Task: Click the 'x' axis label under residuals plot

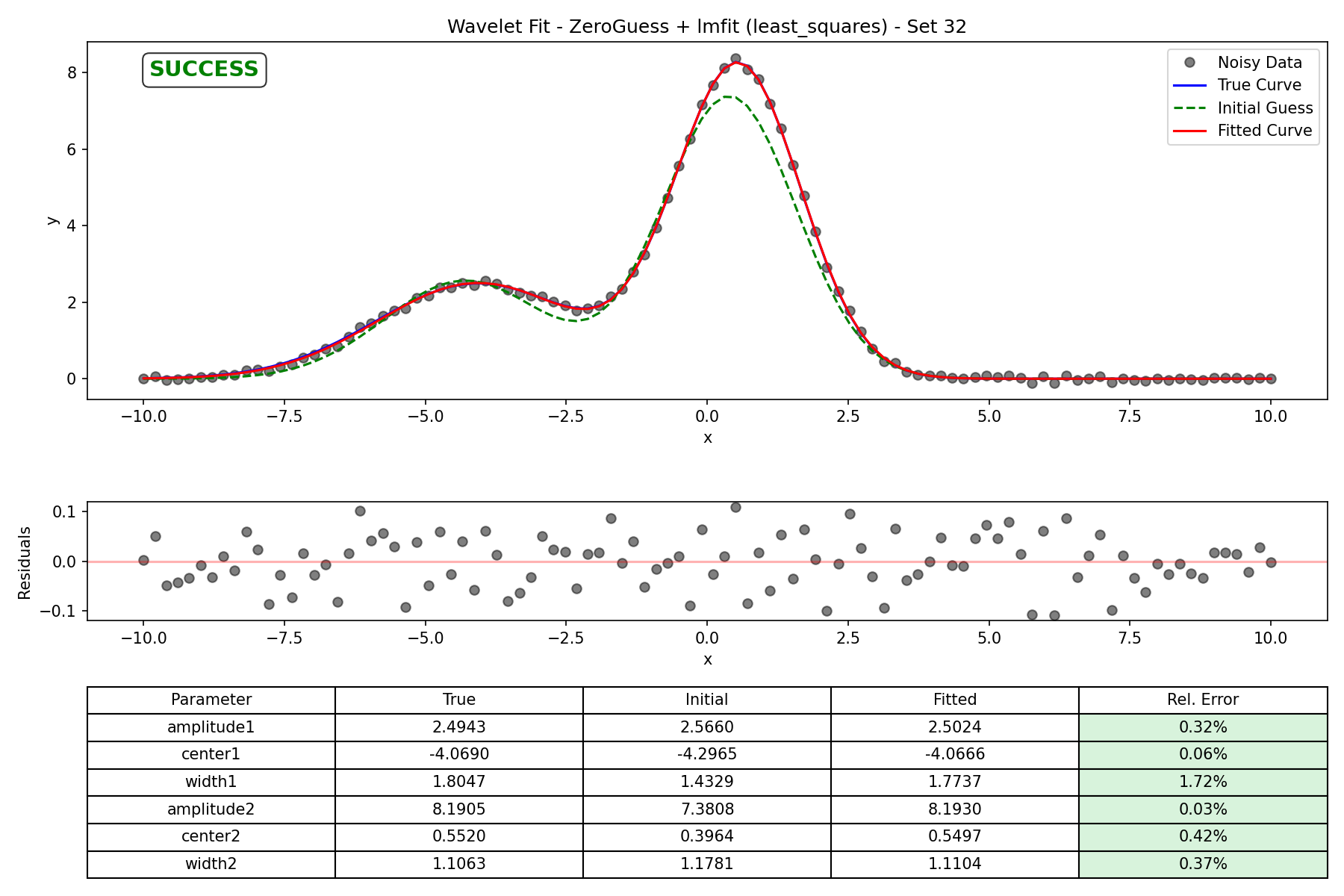Action: [707, 660]
